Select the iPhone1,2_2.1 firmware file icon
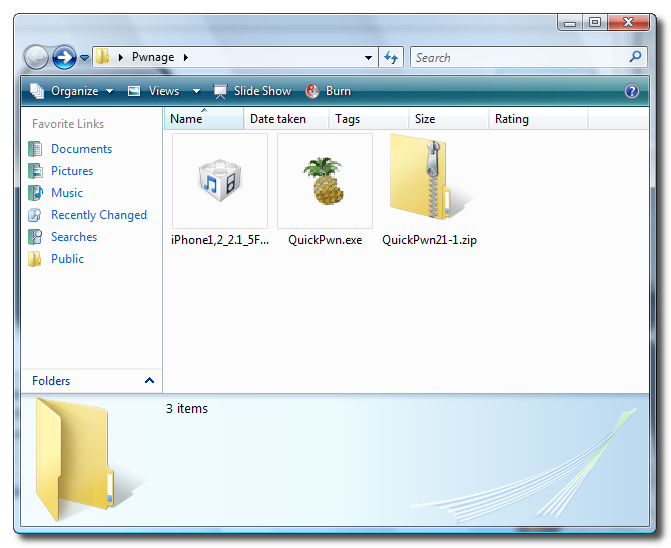Screen dimensions: 671x548 [x=219, y=181]
